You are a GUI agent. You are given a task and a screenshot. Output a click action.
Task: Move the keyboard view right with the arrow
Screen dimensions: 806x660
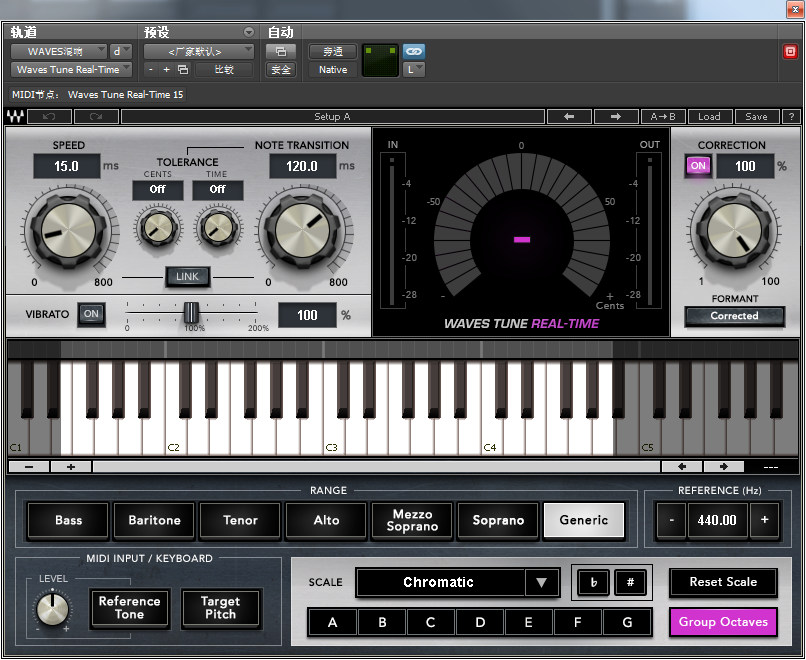724,467
